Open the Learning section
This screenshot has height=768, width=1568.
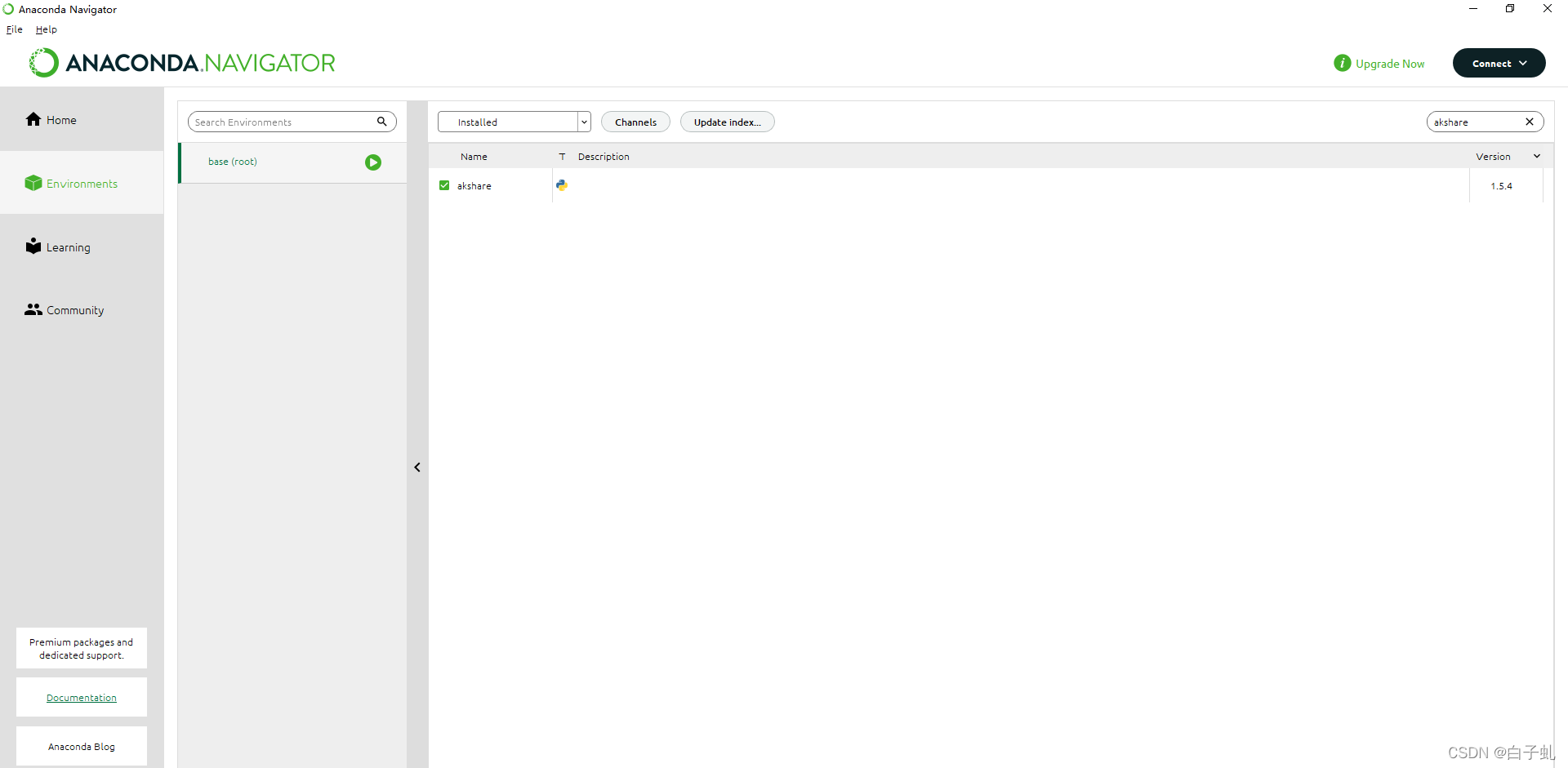[82, 246]
